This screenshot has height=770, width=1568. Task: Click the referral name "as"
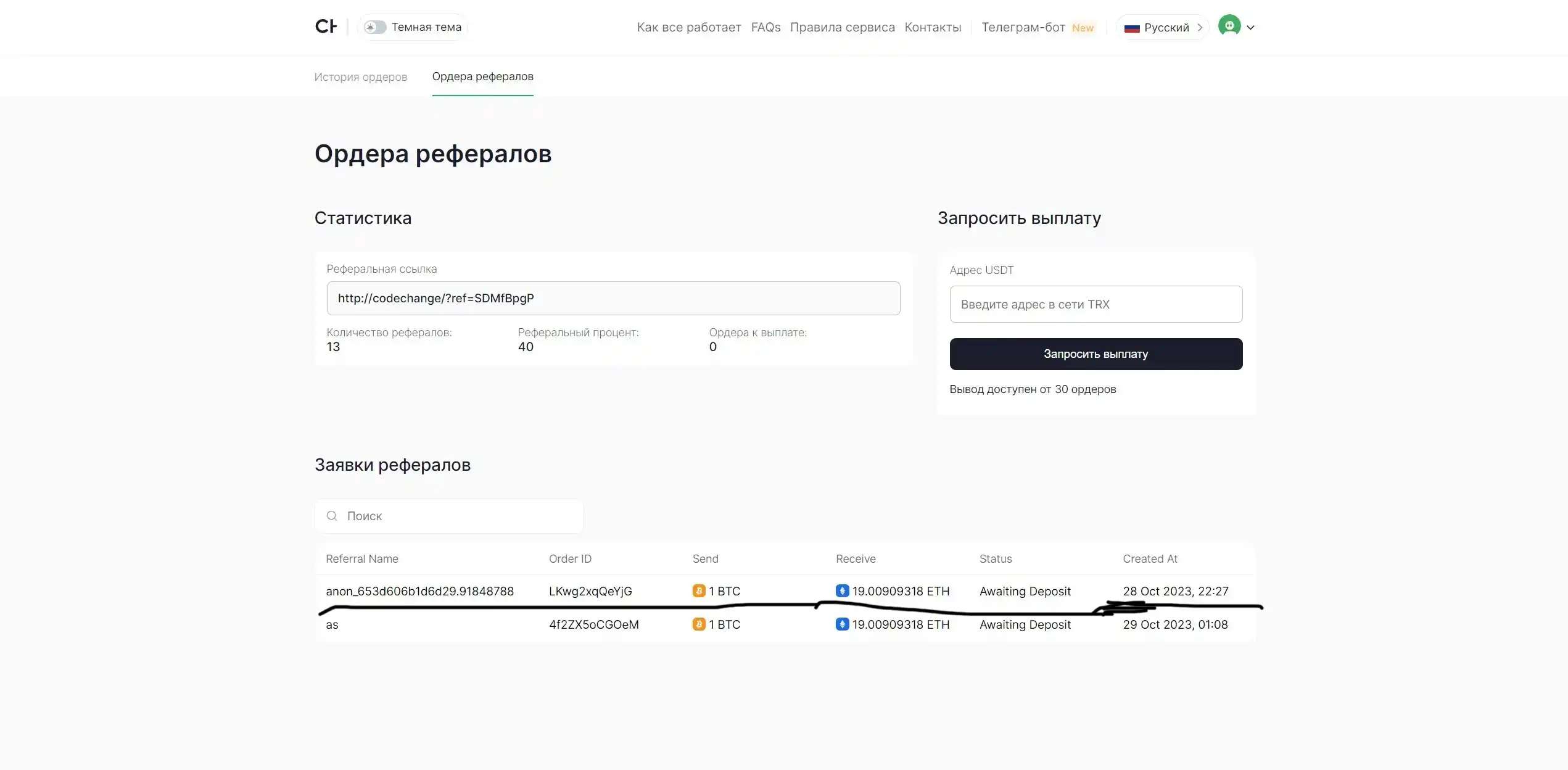pos(332,625)
